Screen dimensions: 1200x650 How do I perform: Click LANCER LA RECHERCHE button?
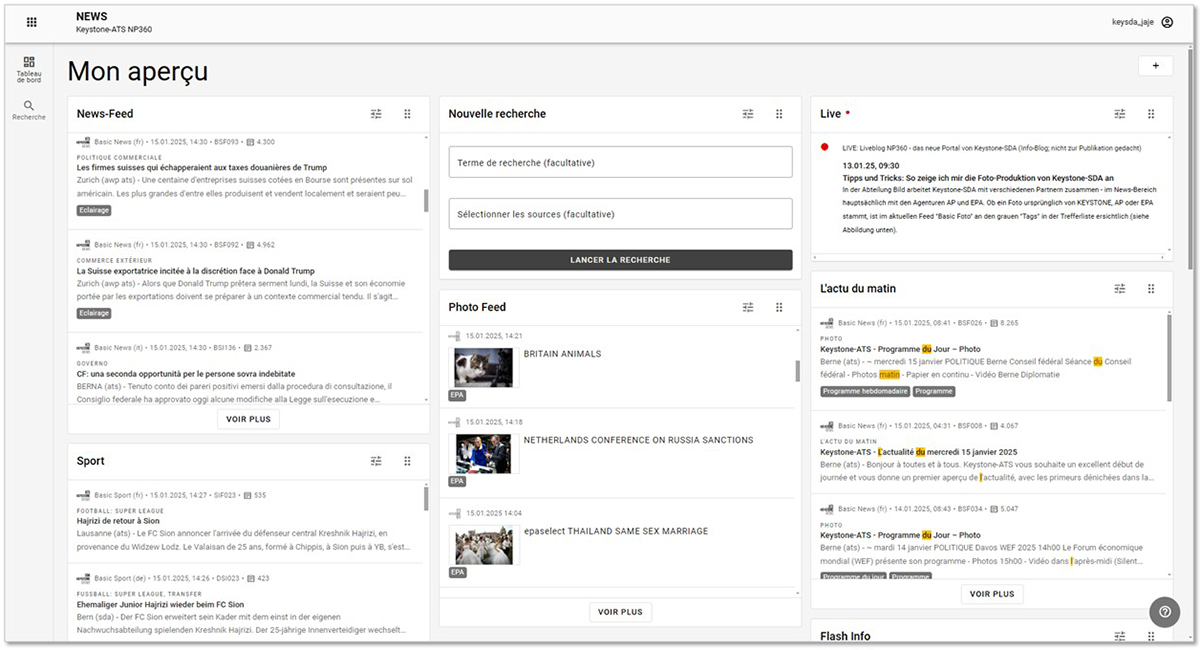coord(620,260)
